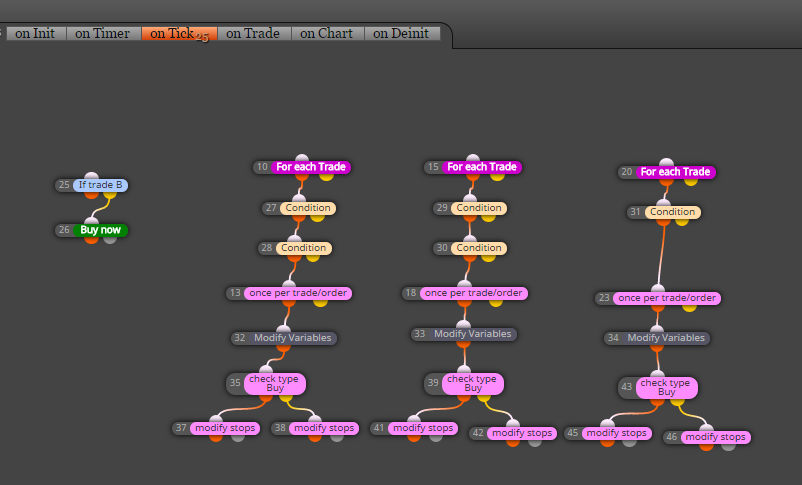The height and width of the screenshot is (485, 802).
Task: Click the yellow output of If trade B
Action: (110, 194)
